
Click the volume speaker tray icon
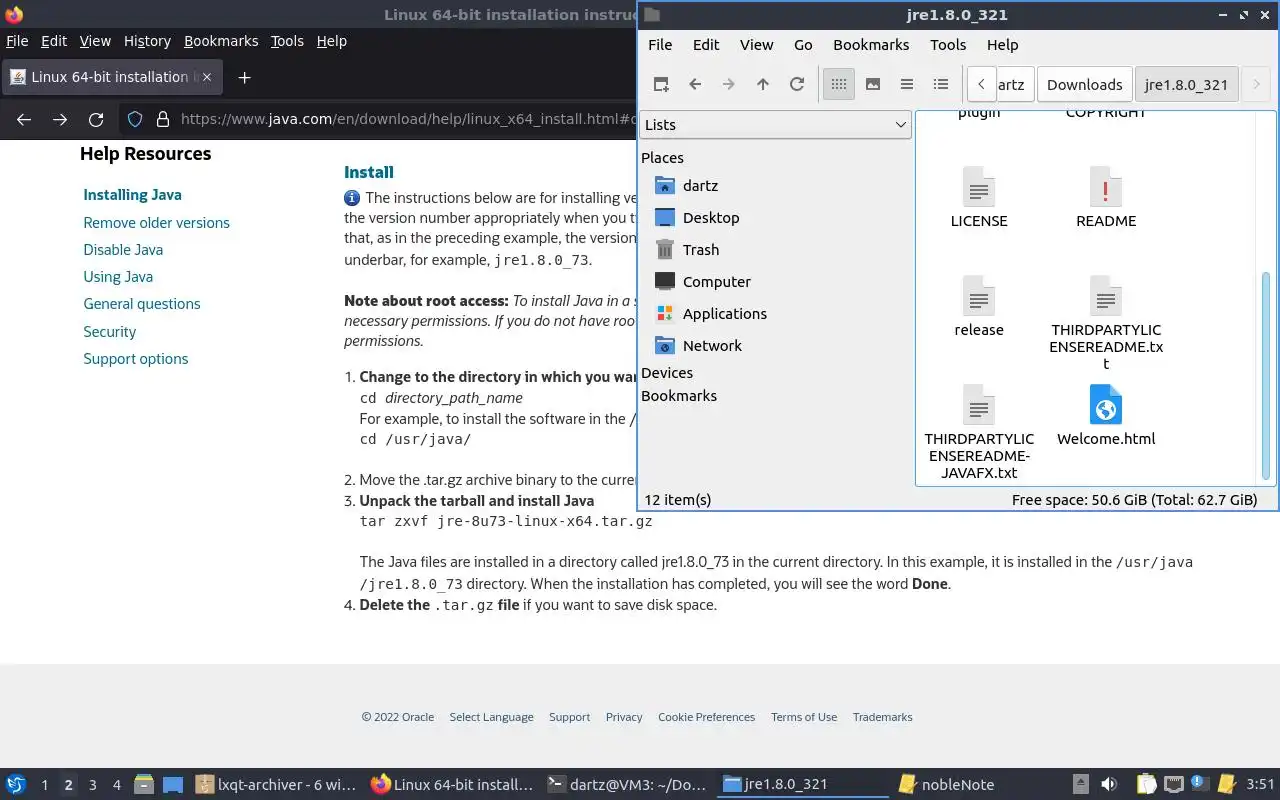pyautogui.click(x=1109, y=785)
